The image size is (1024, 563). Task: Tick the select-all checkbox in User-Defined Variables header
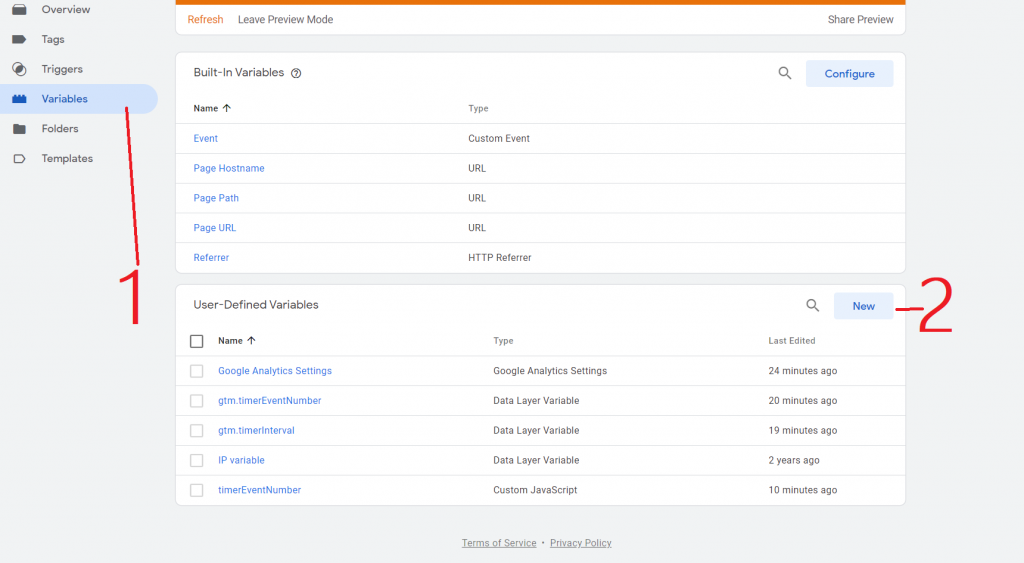click(x=197, y=341)
